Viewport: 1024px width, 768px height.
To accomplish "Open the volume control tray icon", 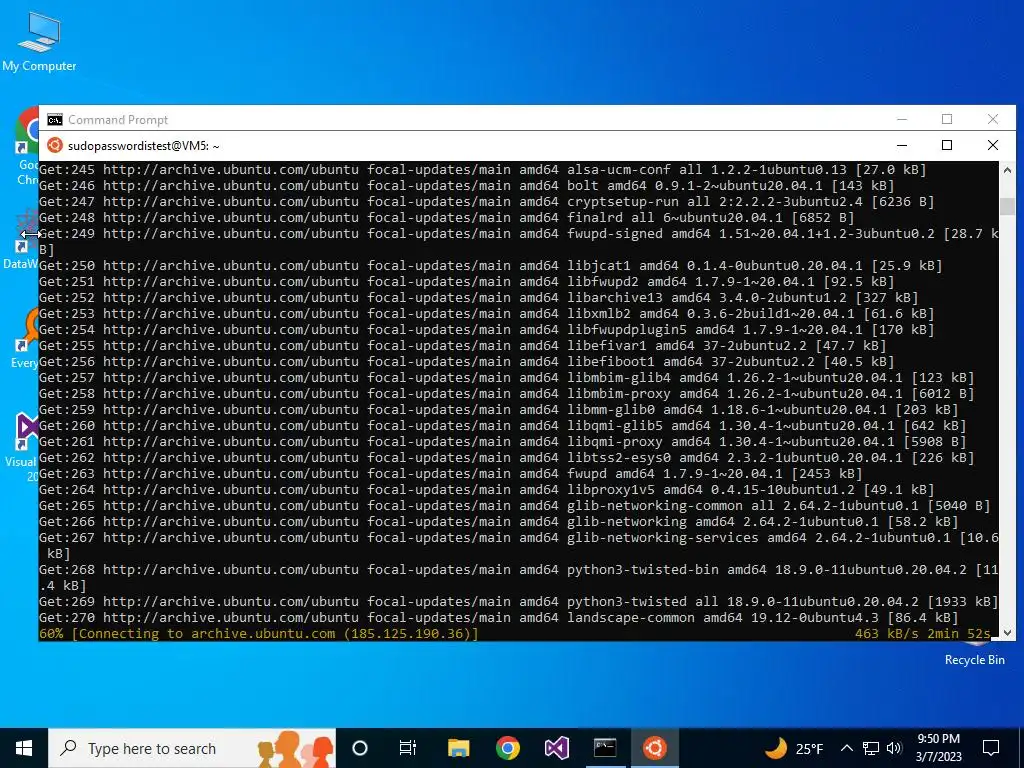I will click(894, 748).
